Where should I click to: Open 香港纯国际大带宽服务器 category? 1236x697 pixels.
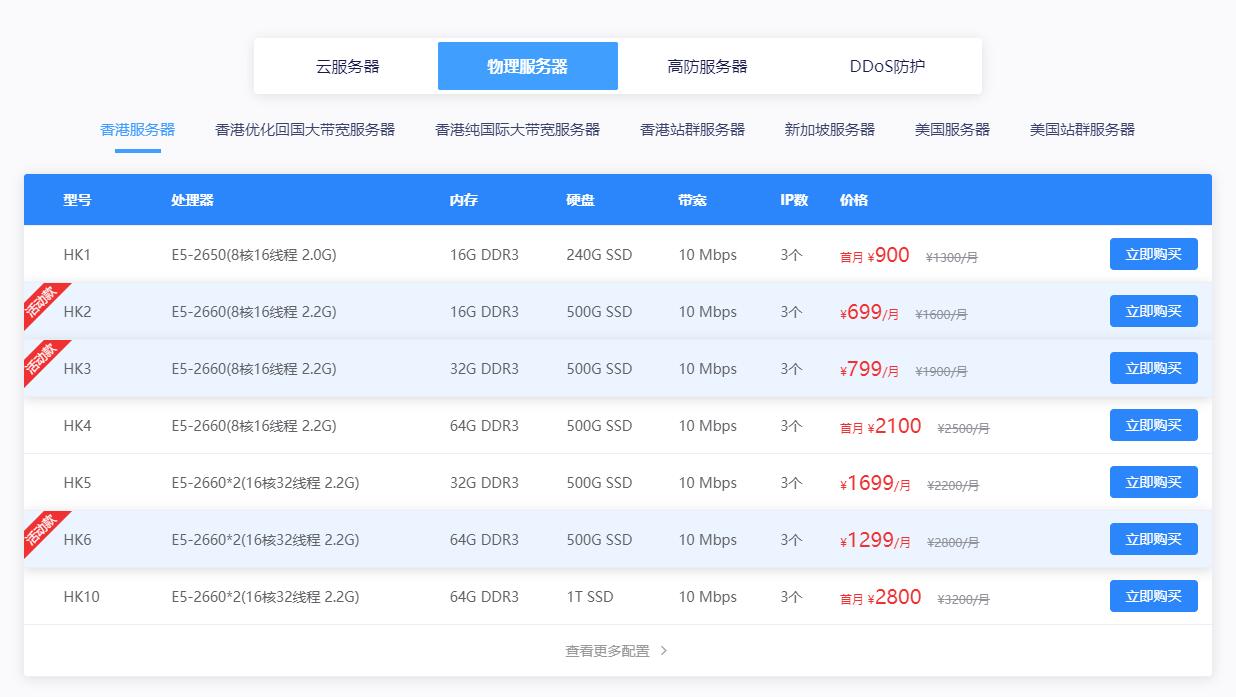click(x=517, y=130)
